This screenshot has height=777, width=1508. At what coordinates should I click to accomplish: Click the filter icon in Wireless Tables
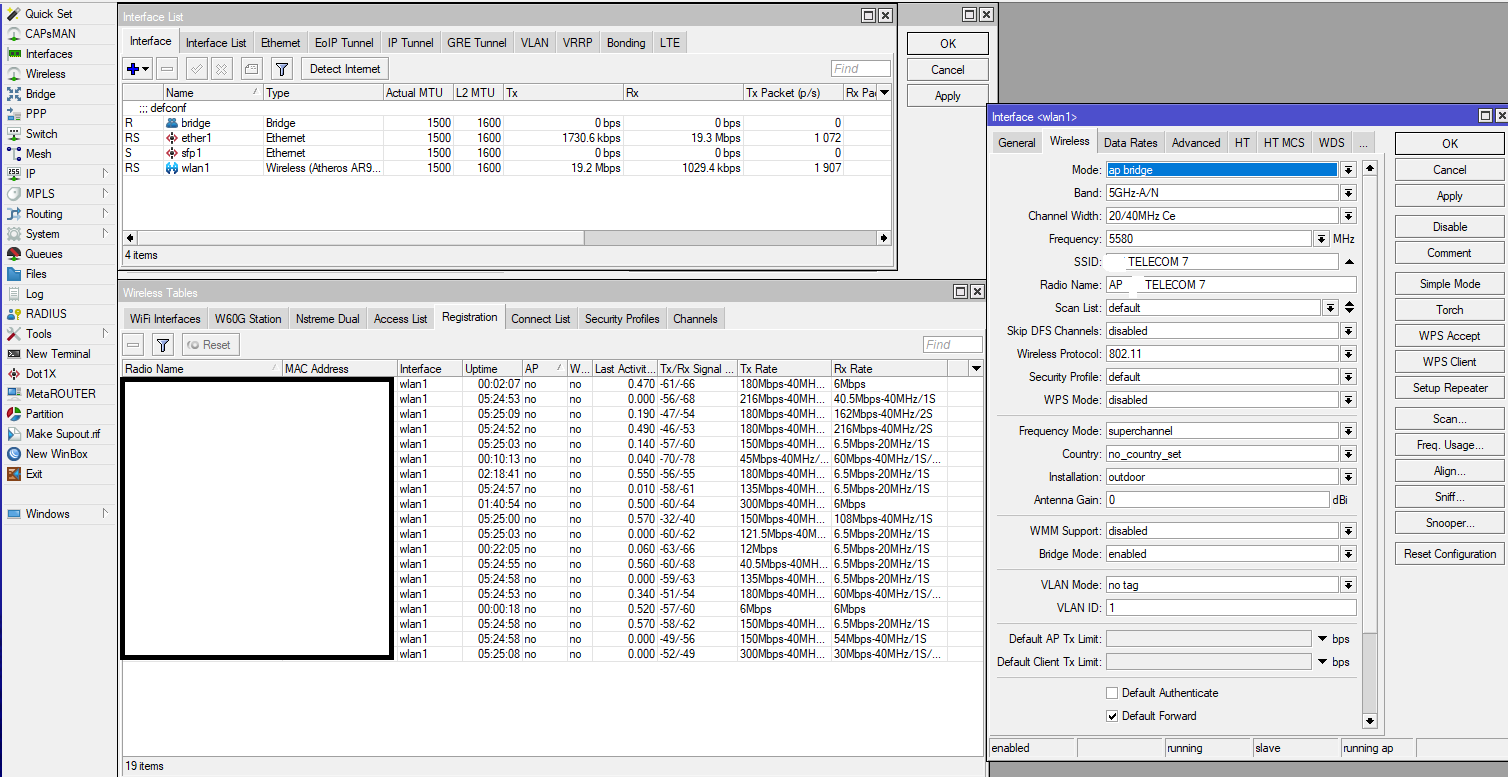coord(164,345)
